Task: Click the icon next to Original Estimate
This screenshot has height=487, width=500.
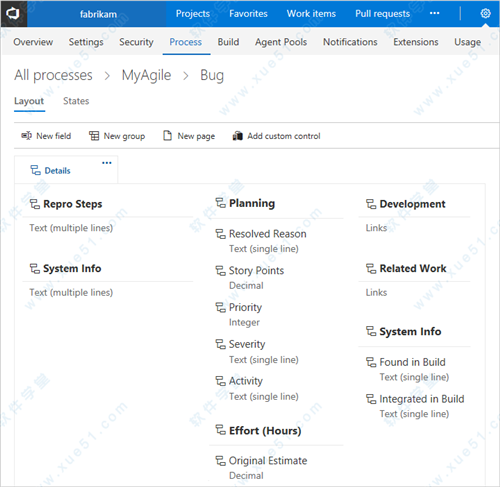Action: click(x=220, y=461)
